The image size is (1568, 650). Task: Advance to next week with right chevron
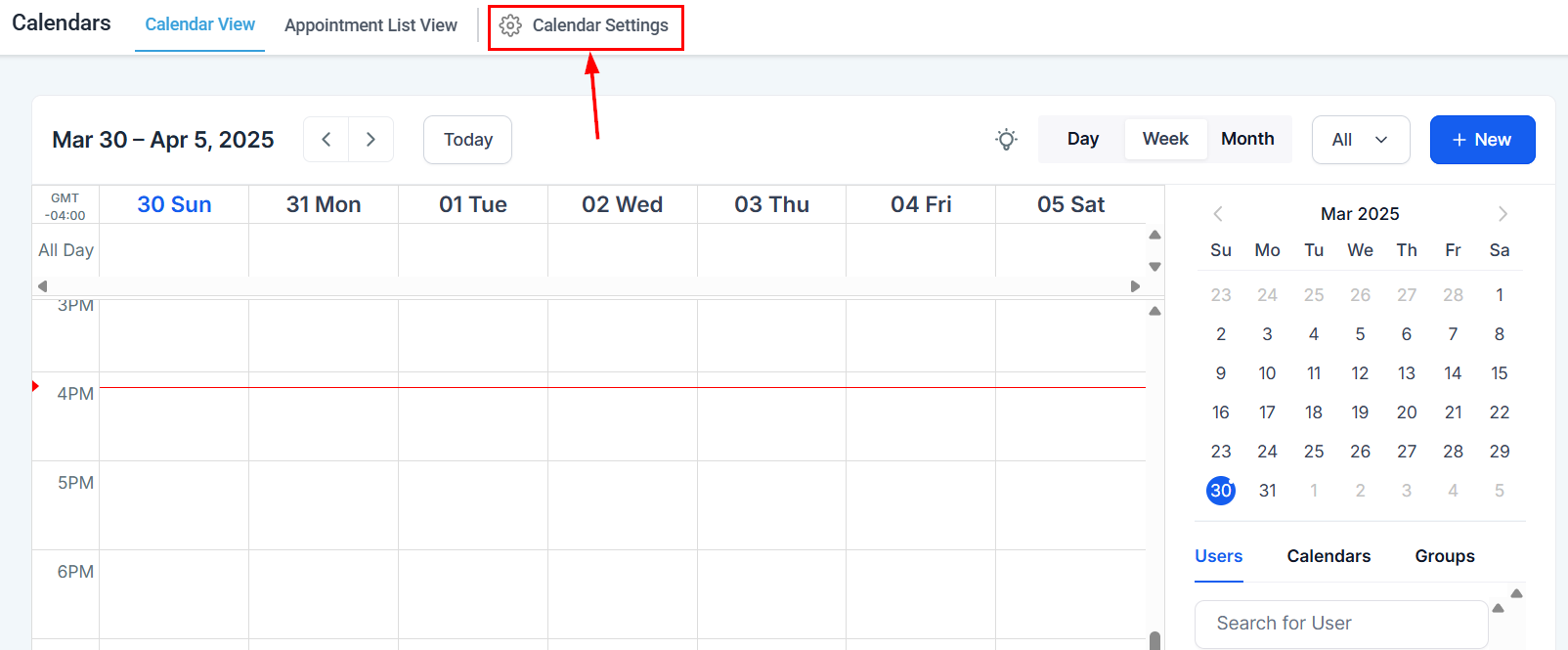370,140
